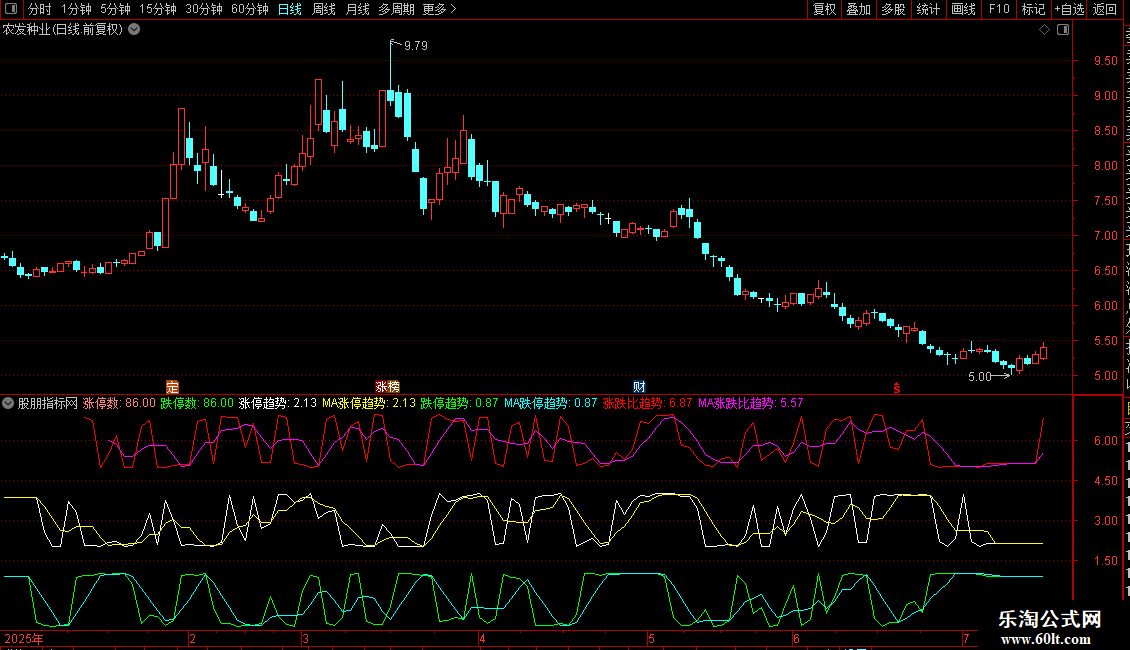Click the MA跌停趋势: 0.87 label
The height and width of the screenshot is (650, 1130).
[551, 403]
